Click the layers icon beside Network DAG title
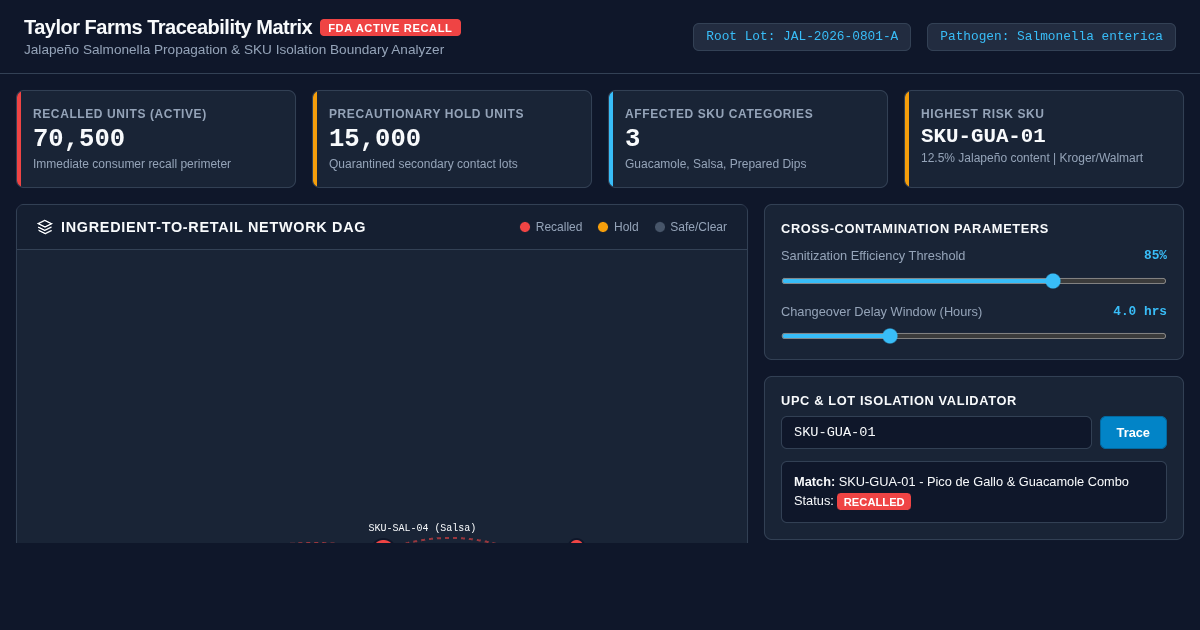The width and height of the screenshot is (1200, 630). tap(45, 227)
